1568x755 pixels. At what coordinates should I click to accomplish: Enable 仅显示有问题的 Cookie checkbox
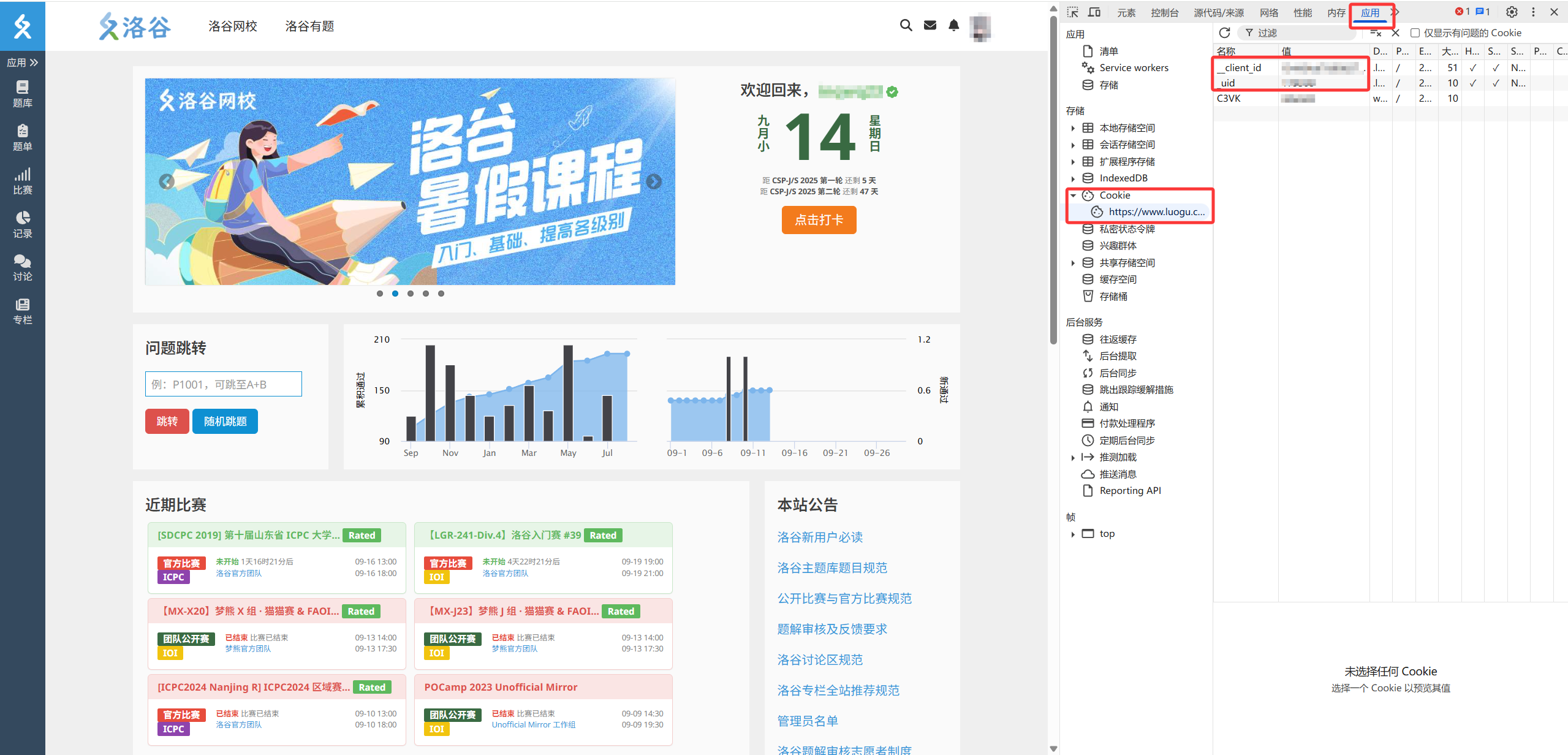pos(1415,32)
